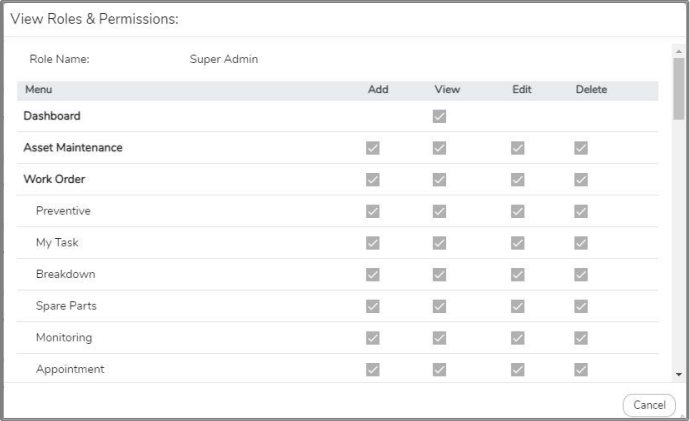Toggle Work Order Delete checkbox
This screenshot has width=690, height=421.
[581, 180]
